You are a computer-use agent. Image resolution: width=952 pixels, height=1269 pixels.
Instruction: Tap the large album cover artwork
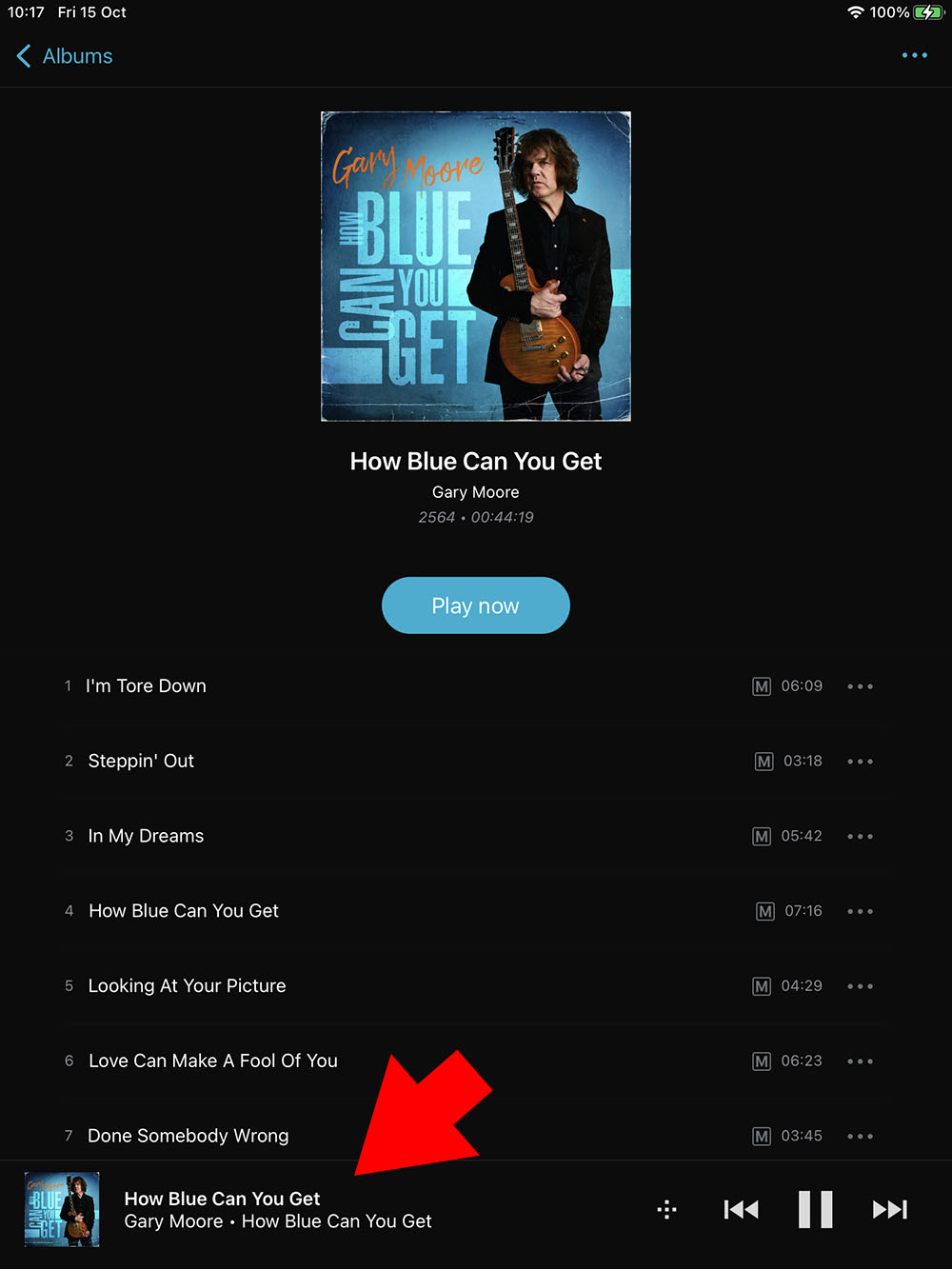pos(476,267)
